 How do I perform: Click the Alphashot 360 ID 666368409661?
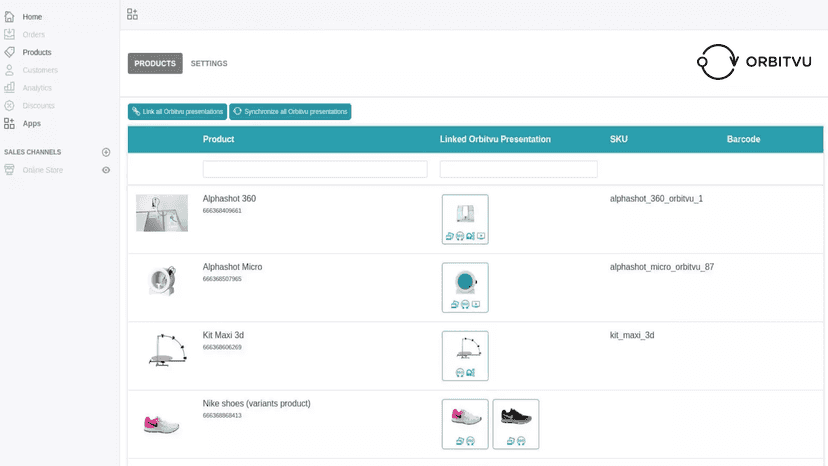coord(222,210)
